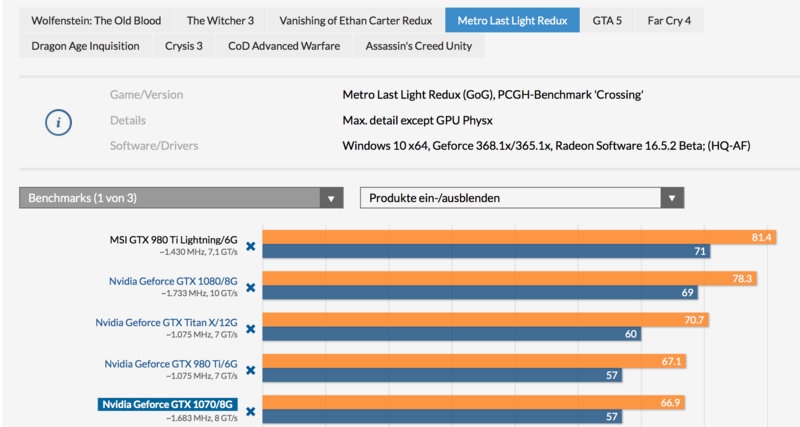Click ~1.733 MHz, 10 GT/s clock text
This screenshot has width=800, height=427.
[199, 293]
